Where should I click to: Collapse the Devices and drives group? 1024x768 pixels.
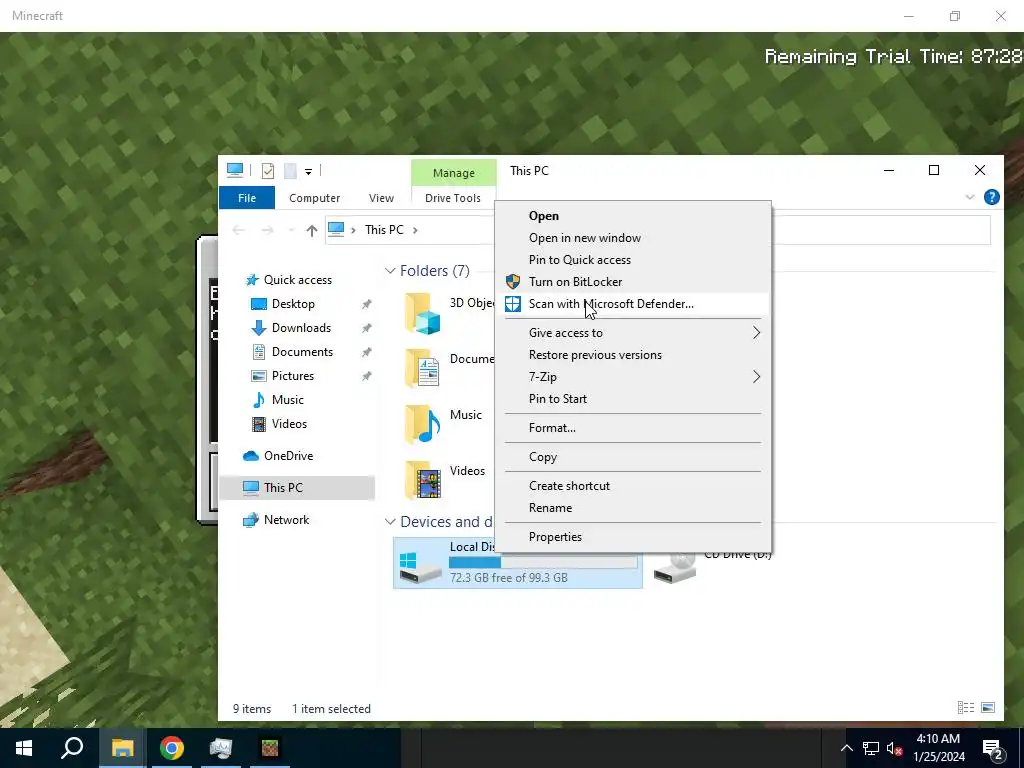(390, 522)
